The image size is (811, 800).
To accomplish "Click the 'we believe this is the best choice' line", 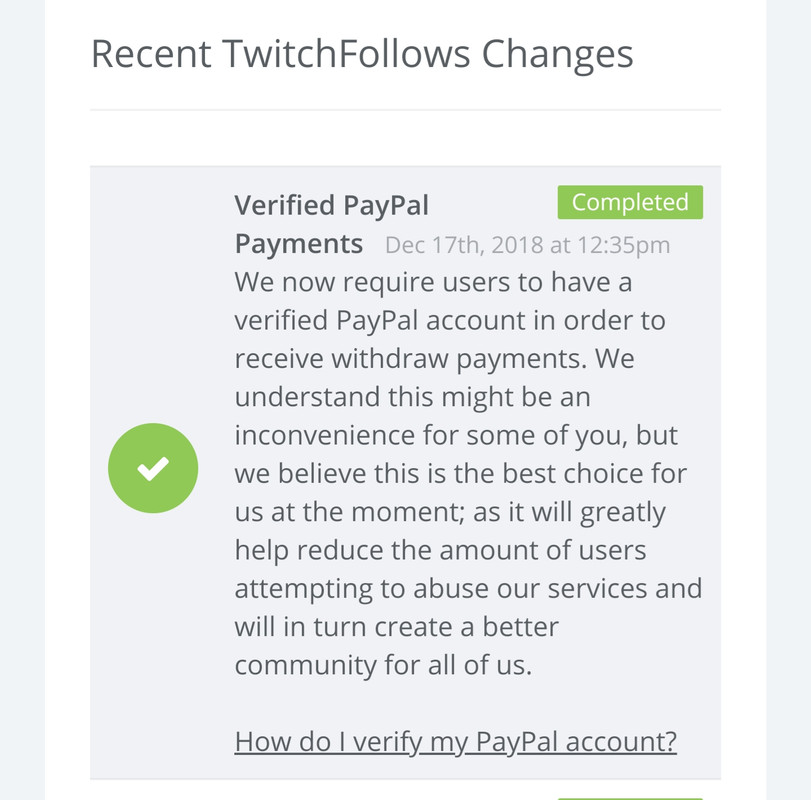I will 460,474.
